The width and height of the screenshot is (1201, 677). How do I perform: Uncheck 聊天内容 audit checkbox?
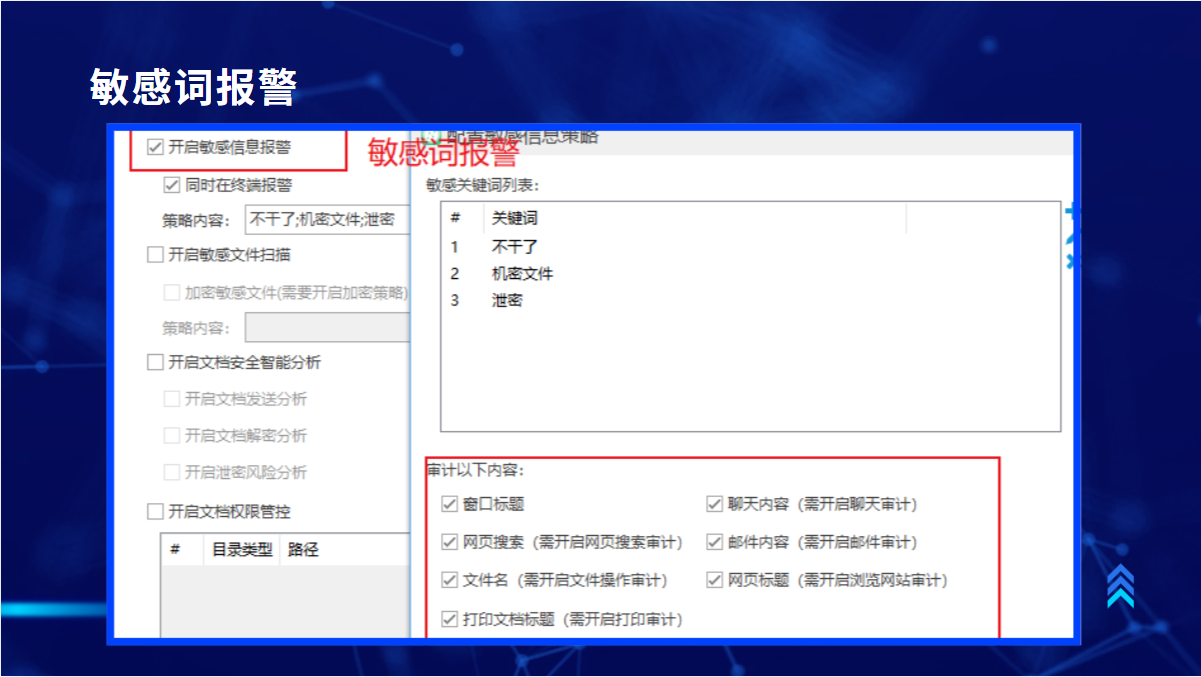[x=714, y=504]
